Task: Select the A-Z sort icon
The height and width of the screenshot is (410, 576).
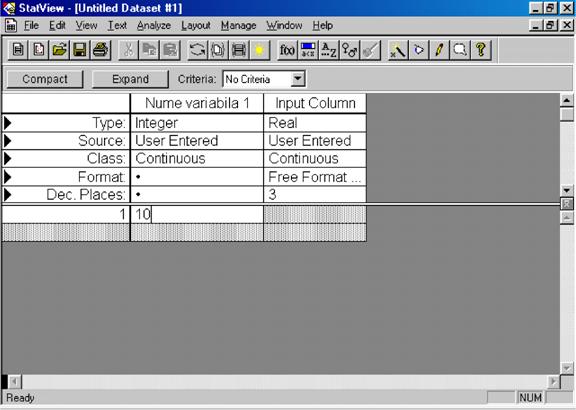Action: pos(328,50)
